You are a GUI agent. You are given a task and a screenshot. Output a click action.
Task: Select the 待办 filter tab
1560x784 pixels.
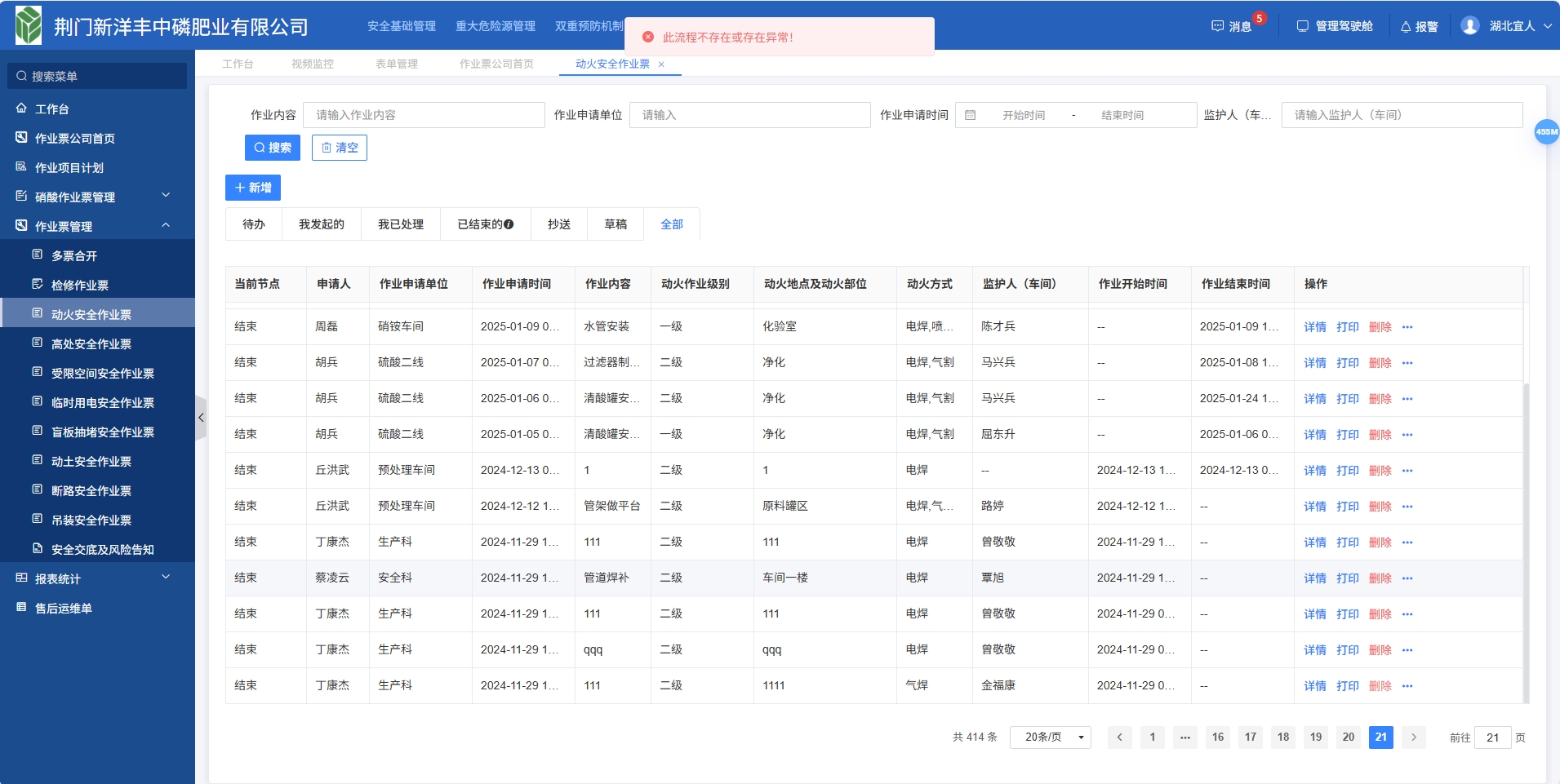click(254, 224)
